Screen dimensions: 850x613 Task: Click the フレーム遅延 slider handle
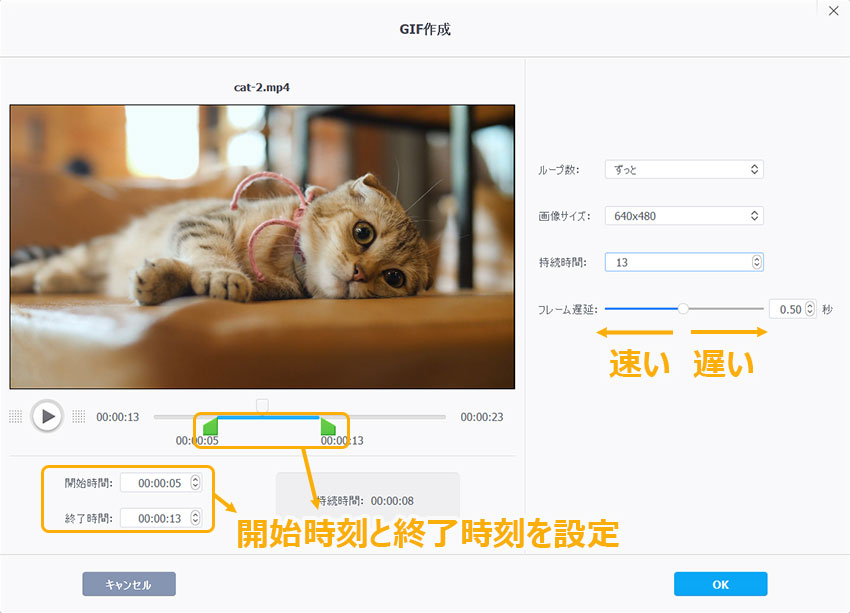pyautogui.click(x=683, y=309)
